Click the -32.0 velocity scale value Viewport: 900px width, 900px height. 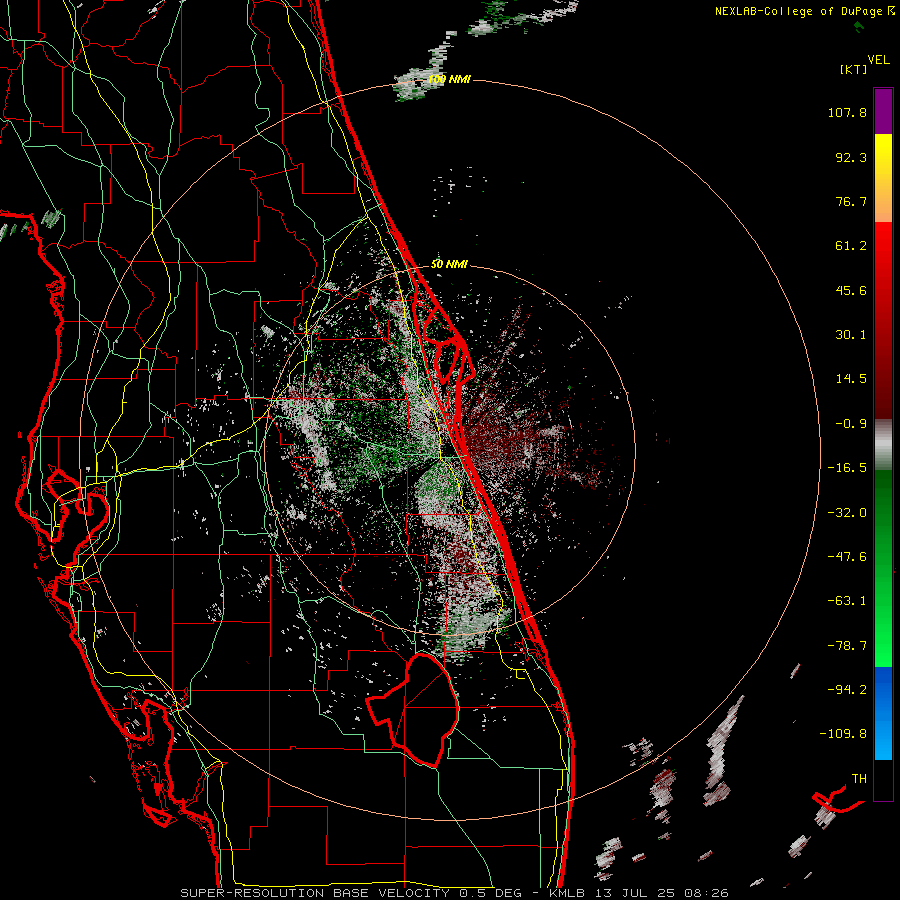point(847,513)
